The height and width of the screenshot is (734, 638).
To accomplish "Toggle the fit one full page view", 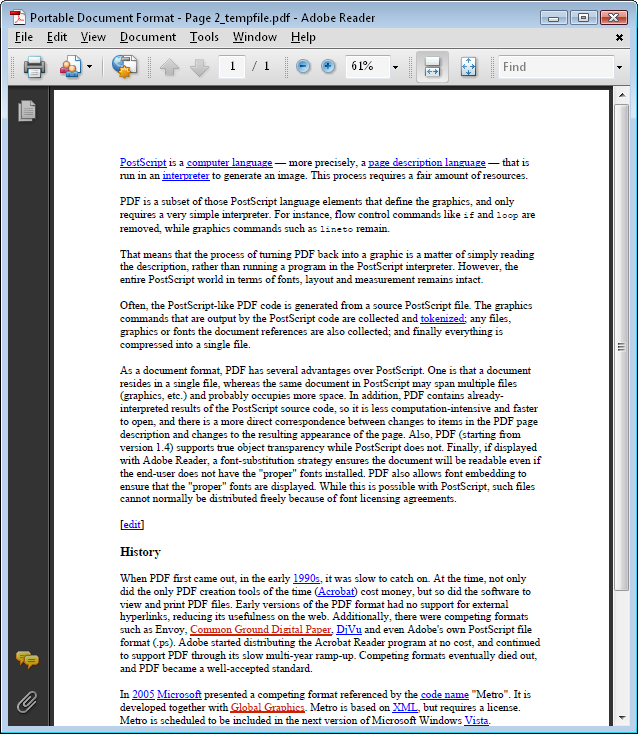I will point(468,67).
